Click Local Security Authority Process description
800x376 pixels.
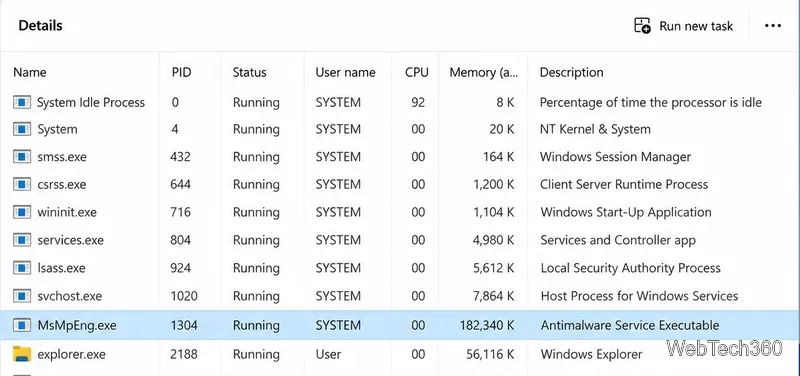tap(630, 268)
